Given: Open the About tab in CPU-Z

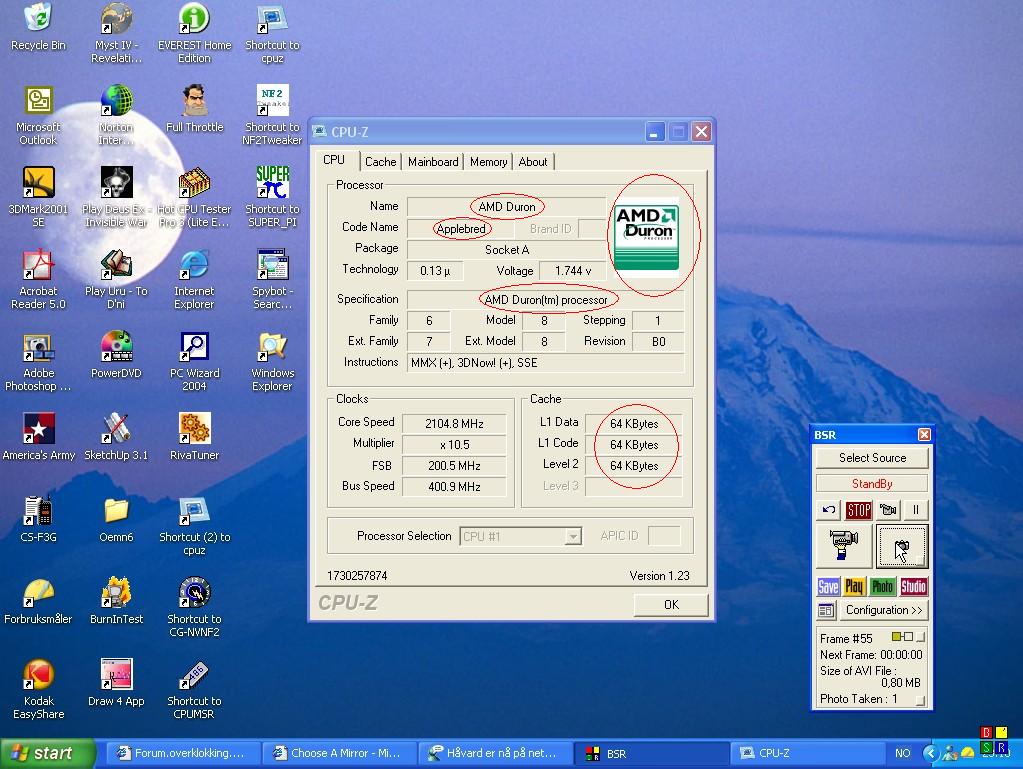Looking at the screenshot, I should pos(533,162).
